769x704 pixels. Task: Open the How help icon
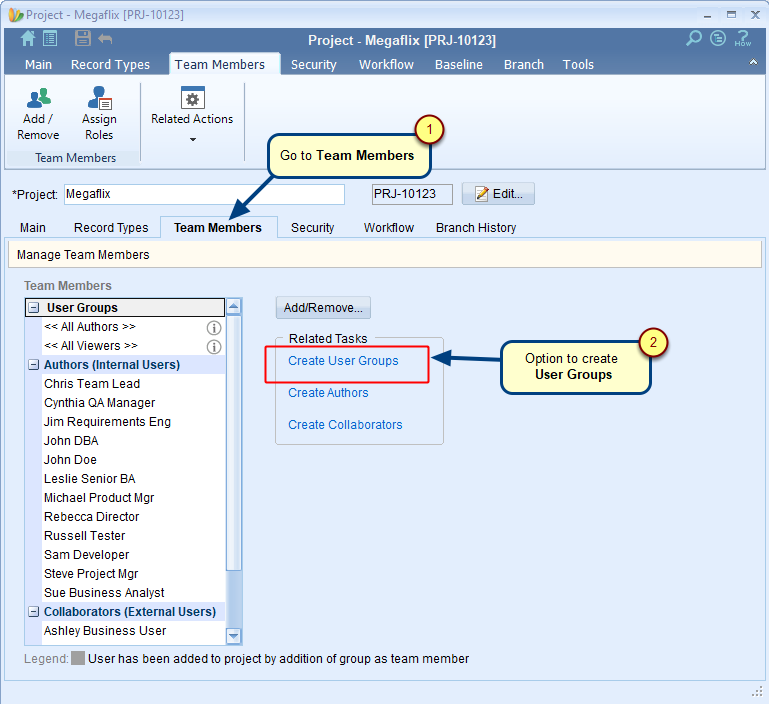(743, 38)
